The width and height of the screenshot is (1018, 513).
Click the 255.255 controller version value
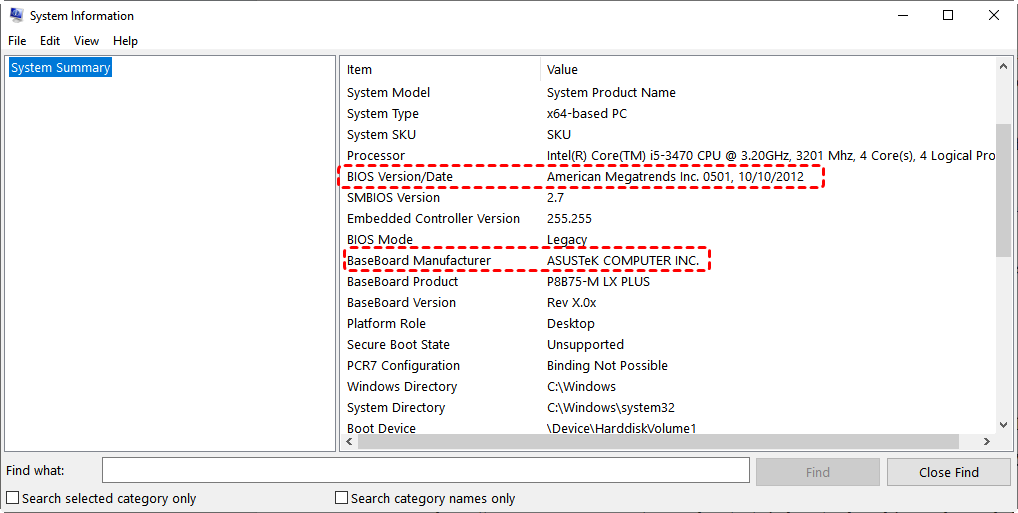click(569, 219)
